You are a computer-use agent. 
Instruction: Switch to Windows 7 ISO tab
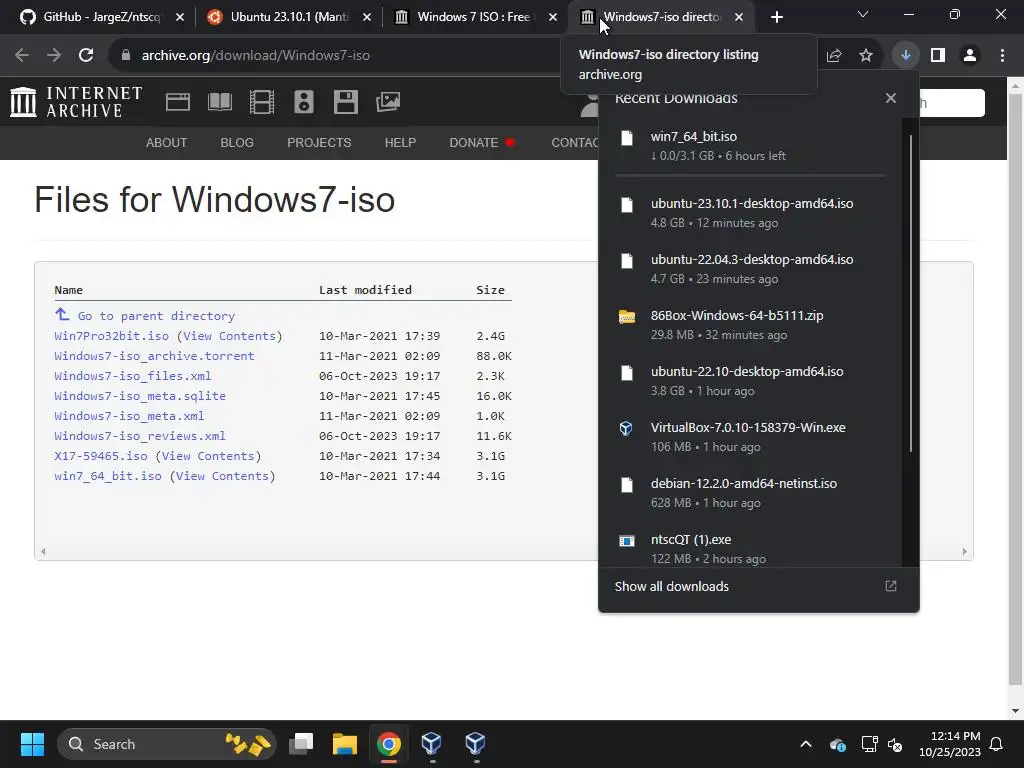pos(475,17)
